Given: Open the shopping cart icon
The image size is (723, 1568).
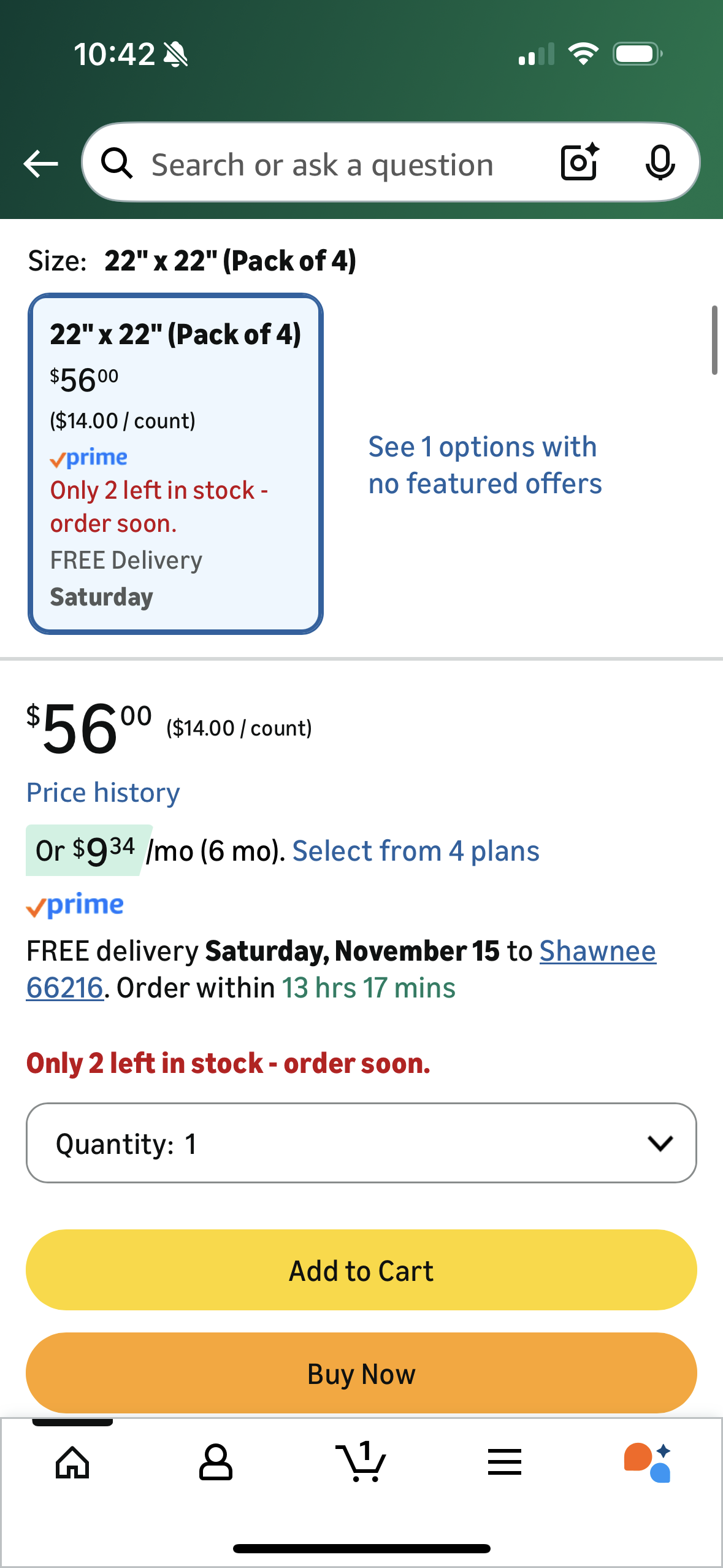Looking at the screenshot, I should (x=361, y=1462).
